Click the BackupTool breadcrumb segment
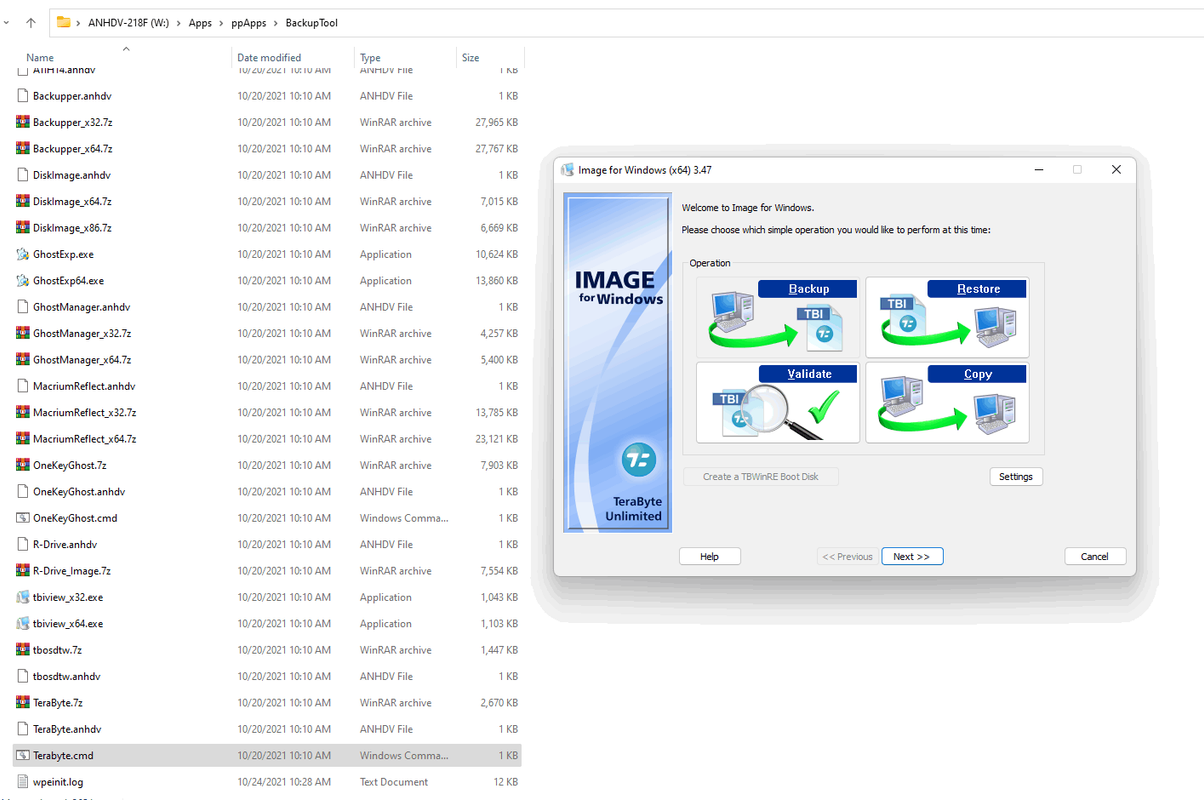The image size is (1204, 800). tap(312, 23)
